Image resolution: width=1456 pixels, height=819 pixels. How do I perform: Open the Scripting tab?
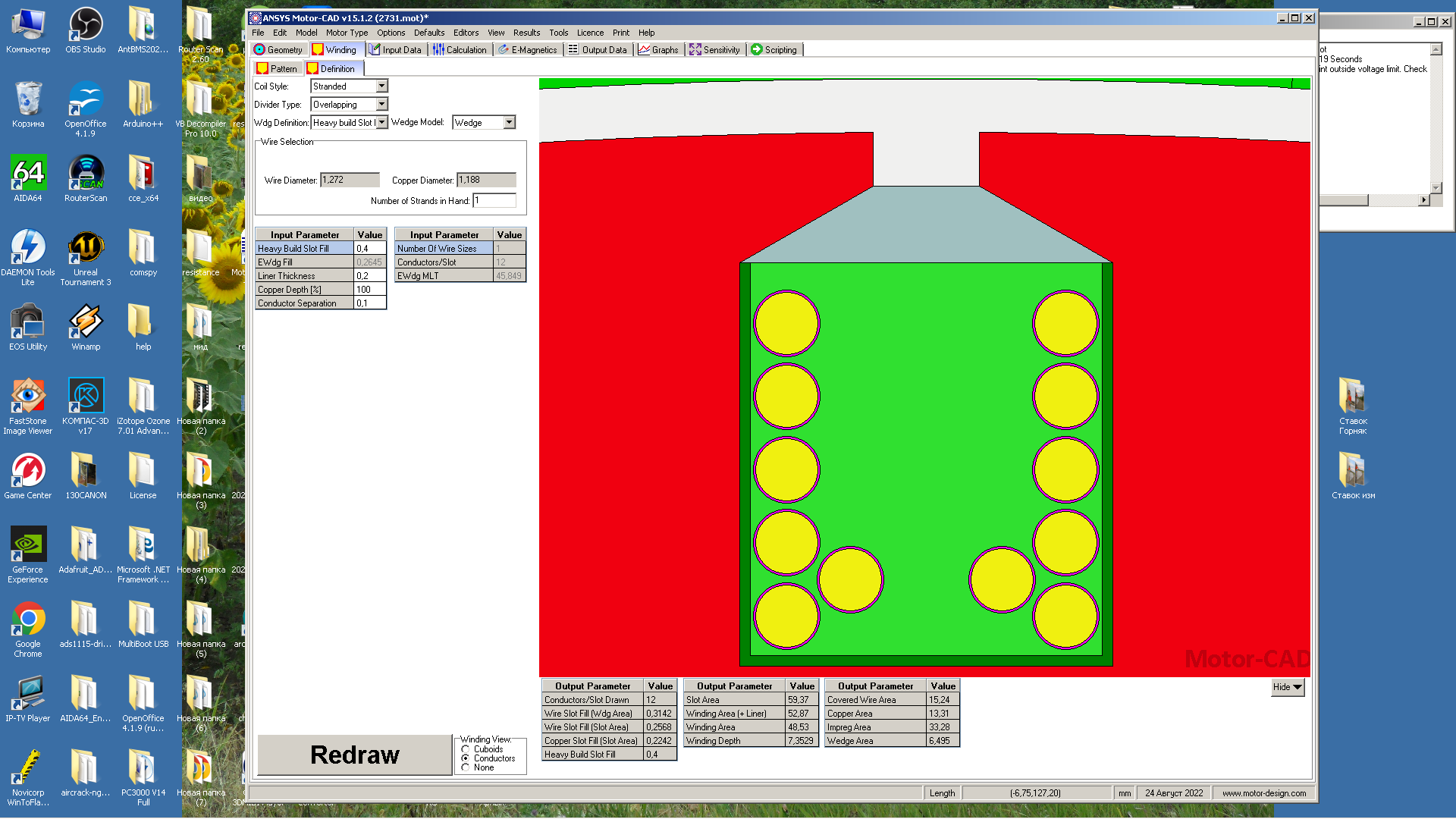tap(774, 50)
